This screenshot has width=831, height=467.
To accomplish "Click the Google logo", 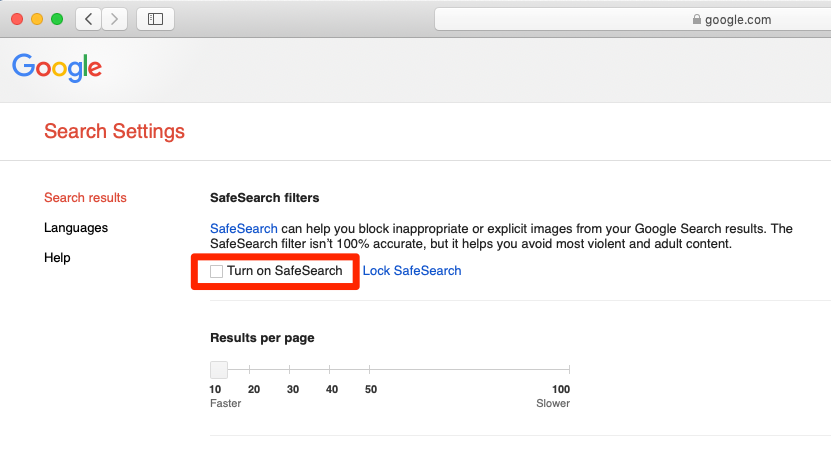I will [57, 67].
